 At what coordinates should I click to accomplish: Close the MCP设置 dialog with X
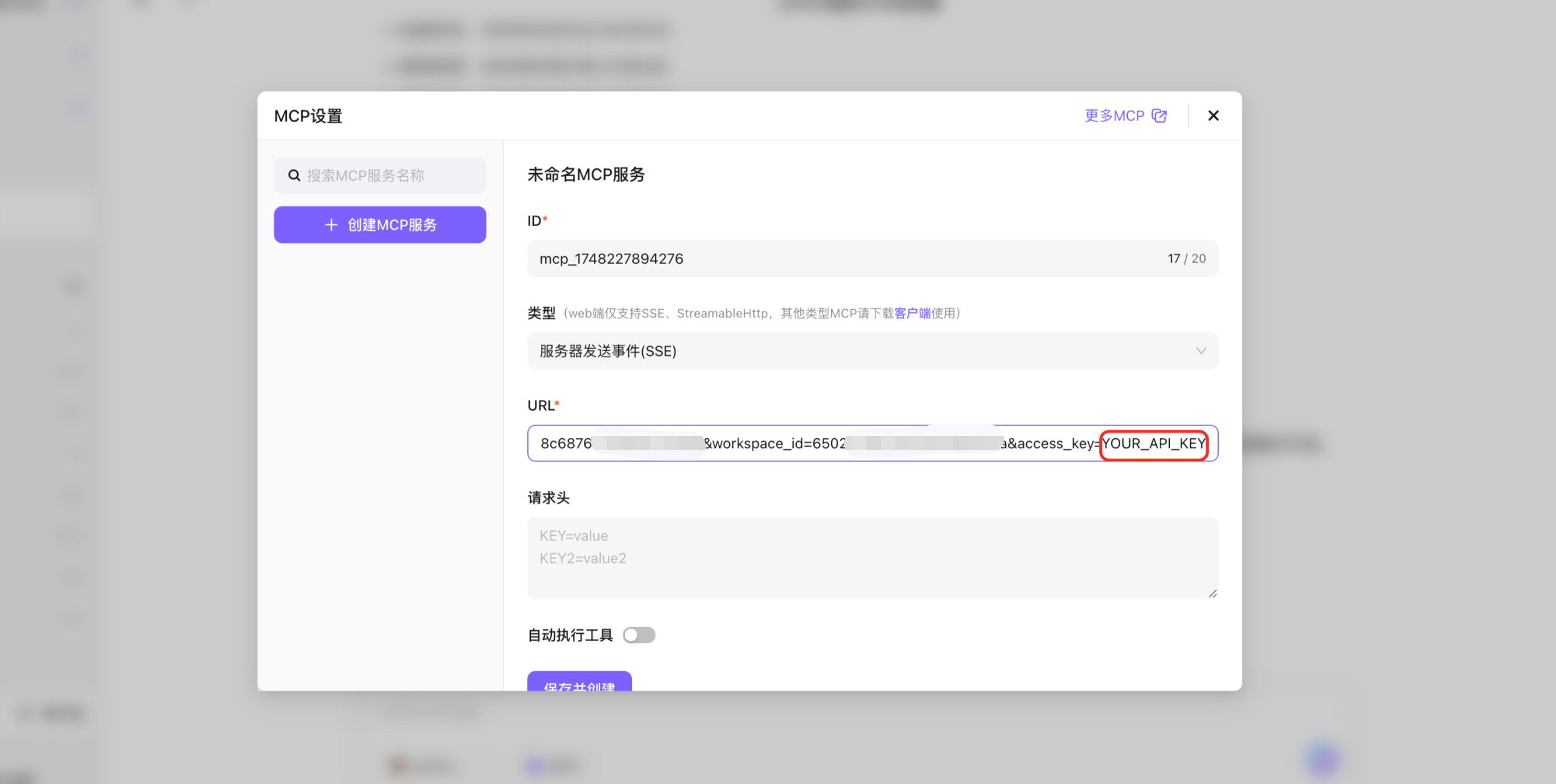(1213, 115)
